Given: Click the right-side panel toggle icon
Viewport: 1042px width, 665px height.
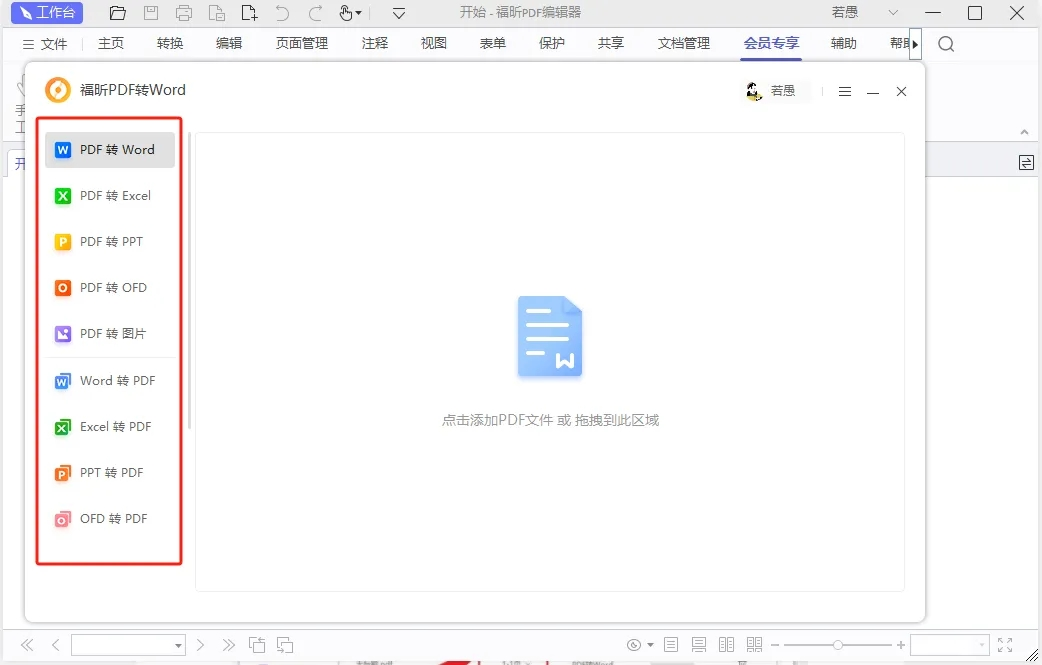Looking at the screenshot, I should click(1026, 163).
